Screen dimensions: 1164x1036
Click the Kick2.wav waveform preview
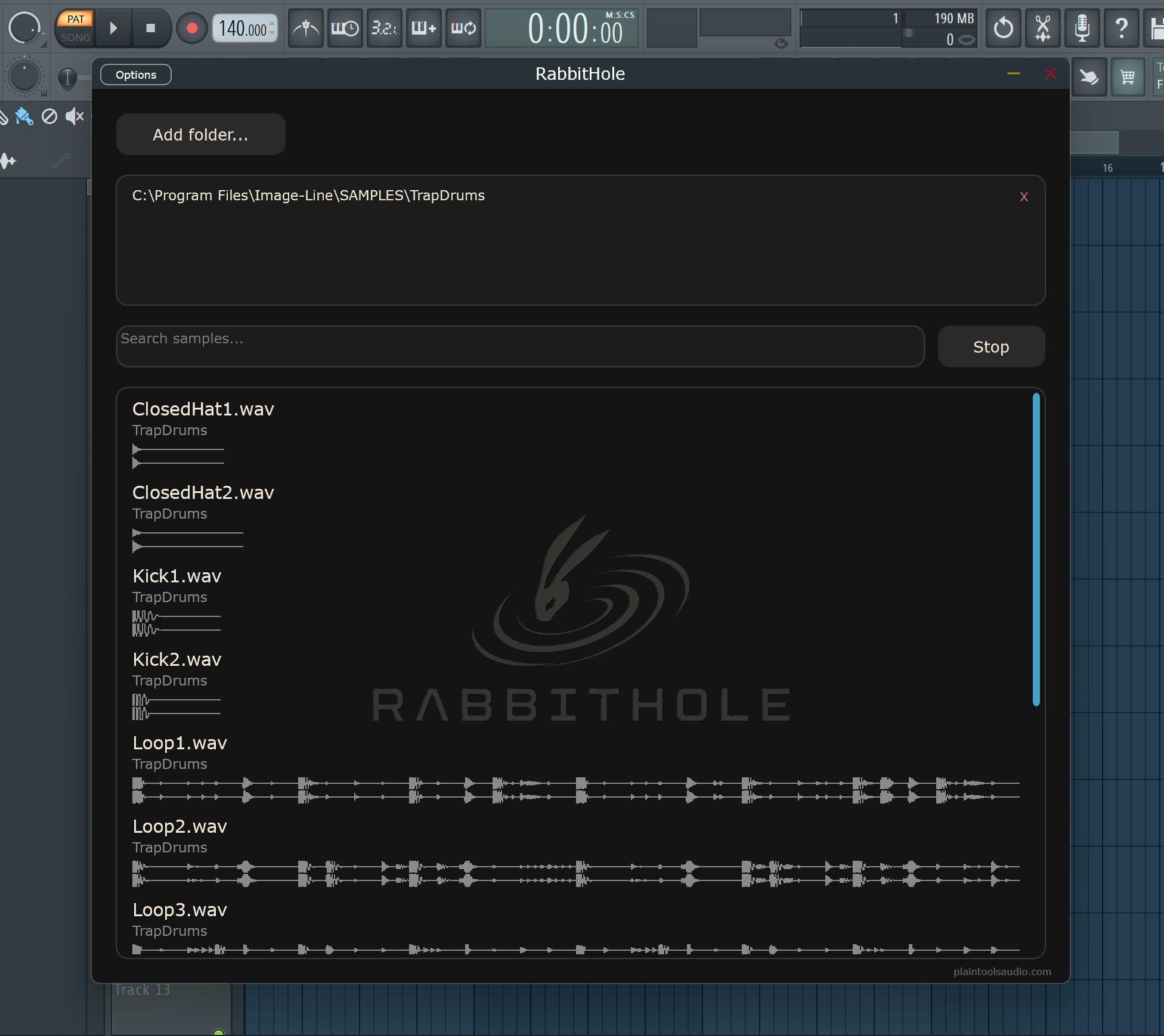click(x=177, y=706)
